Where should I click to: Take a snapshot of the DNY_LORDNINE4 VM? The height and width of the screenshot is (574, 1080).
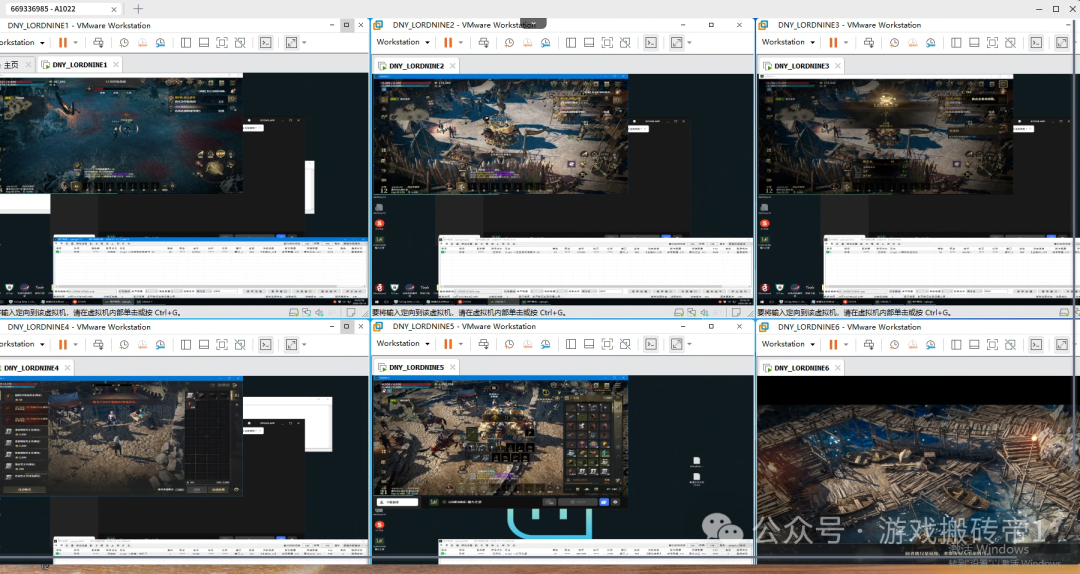124,345
